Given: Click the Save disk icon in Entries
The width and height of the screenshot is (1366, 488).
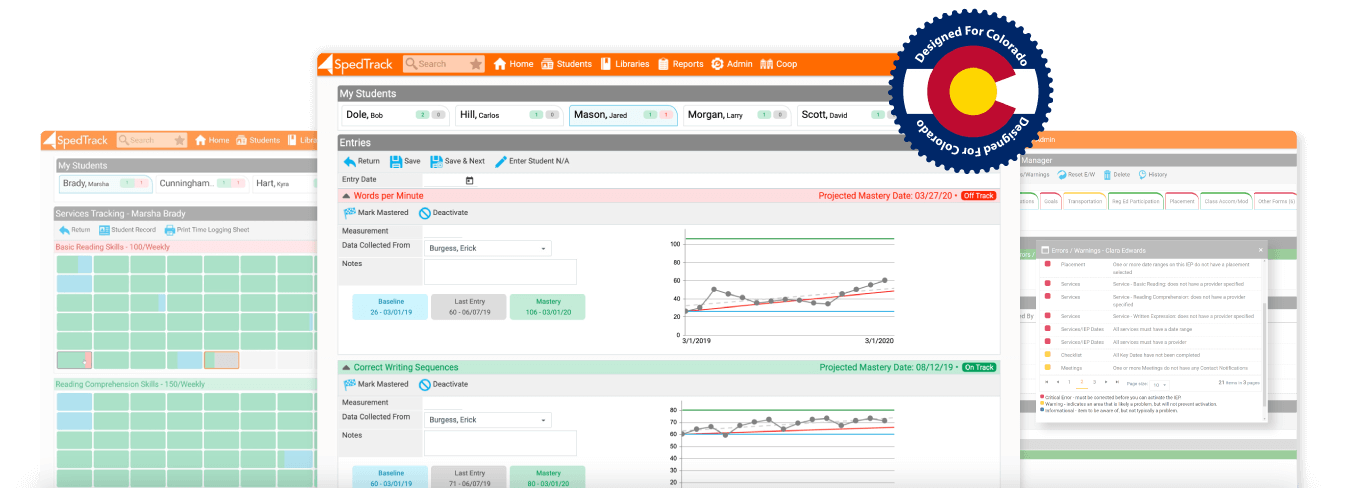Looking at the screenshot, I should click(397, 161).
